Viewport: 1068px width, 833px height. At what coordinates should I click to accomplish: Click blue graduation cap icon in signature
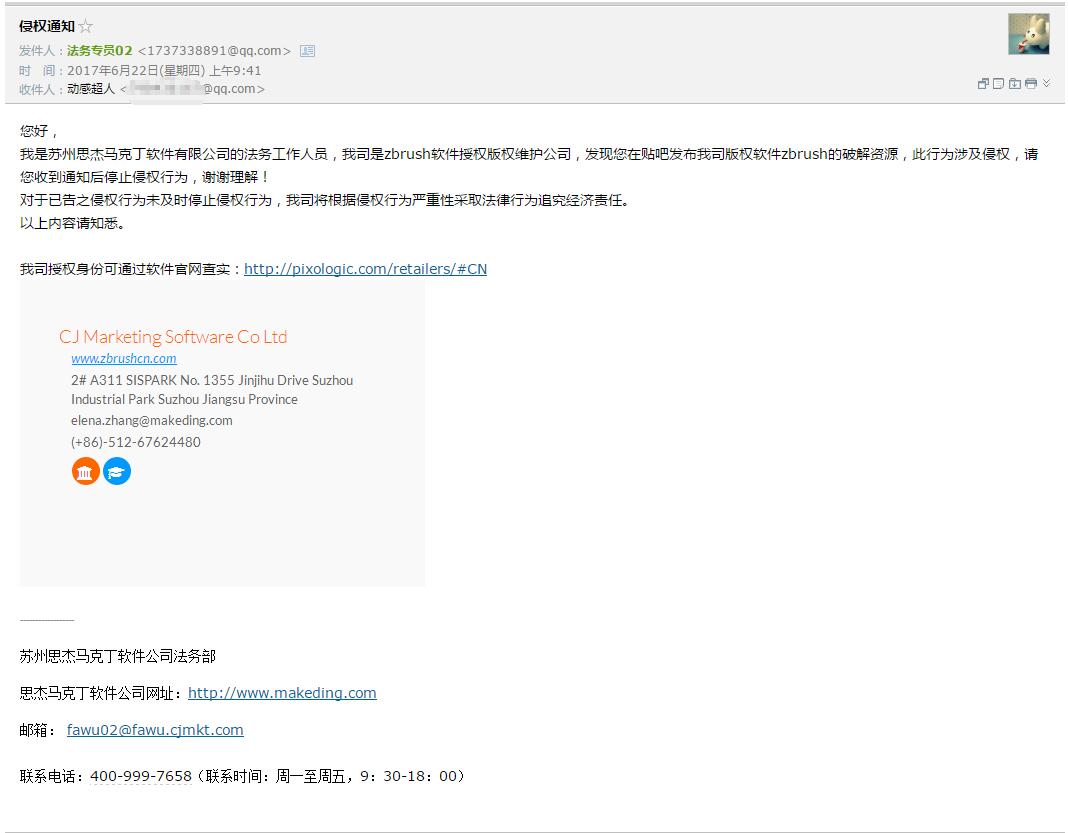tap(117, 471)
